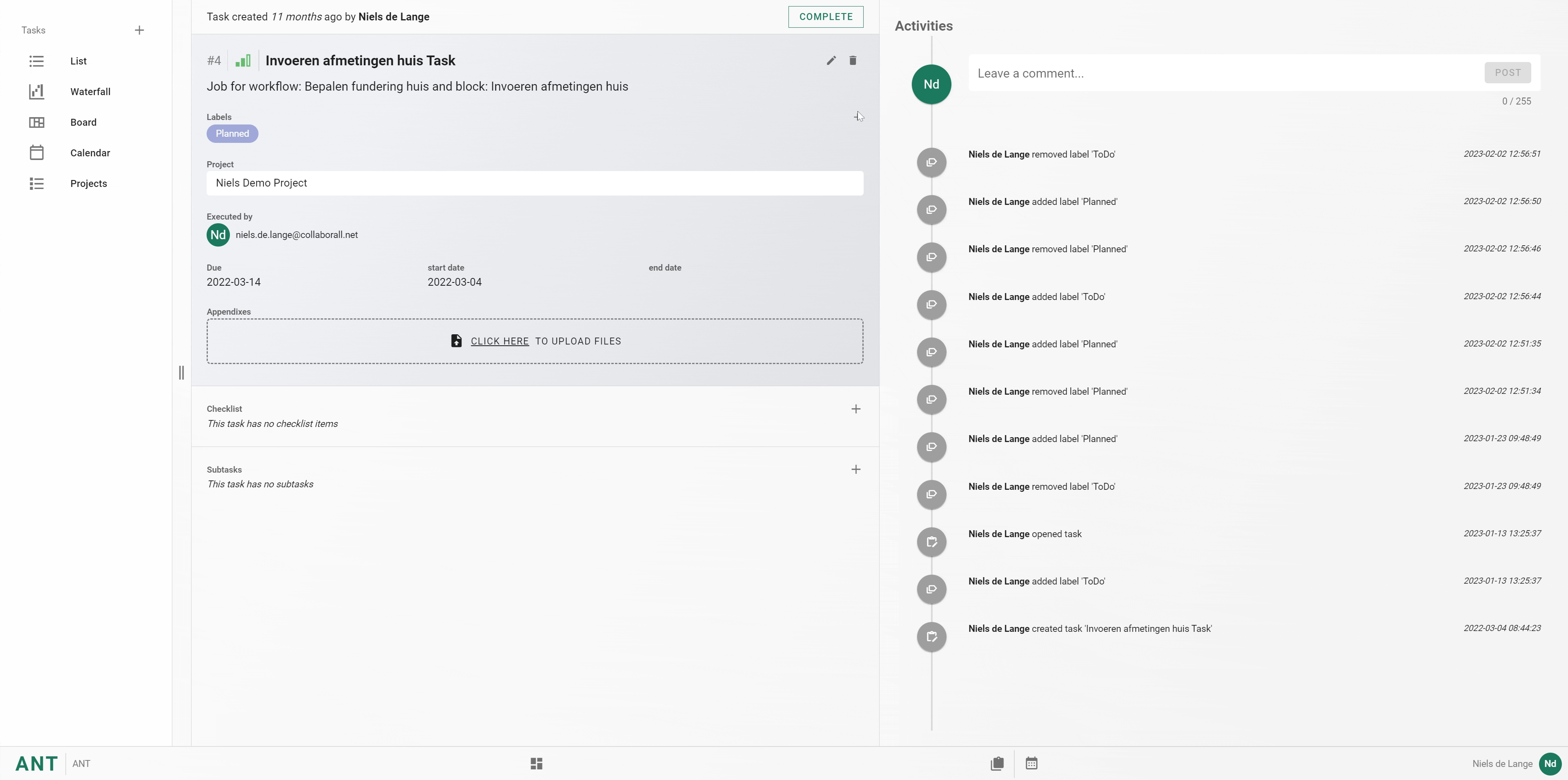Switch to the Waterfall view
This screenshot has width=1568, height=780.
pos(90,91)
